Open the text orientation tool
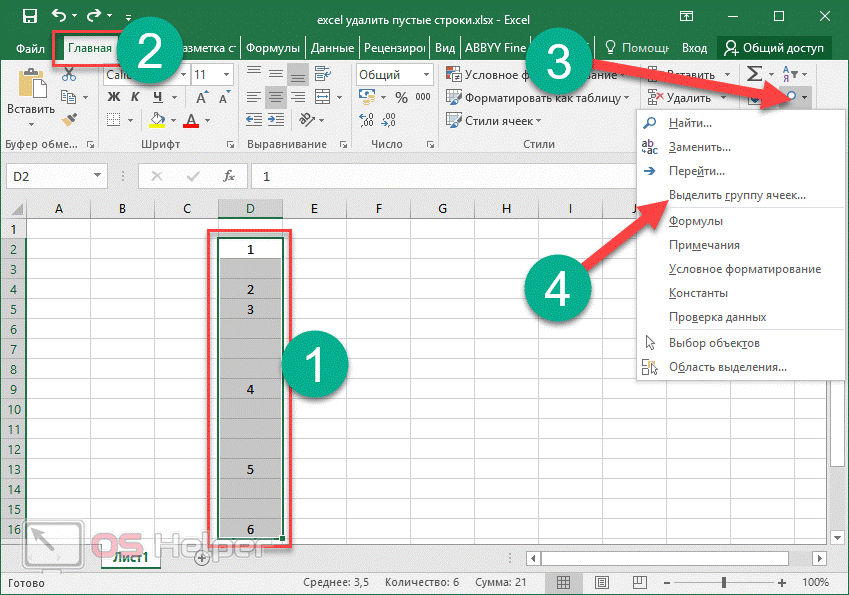849x595 pixels. click(x=307, y=120)
